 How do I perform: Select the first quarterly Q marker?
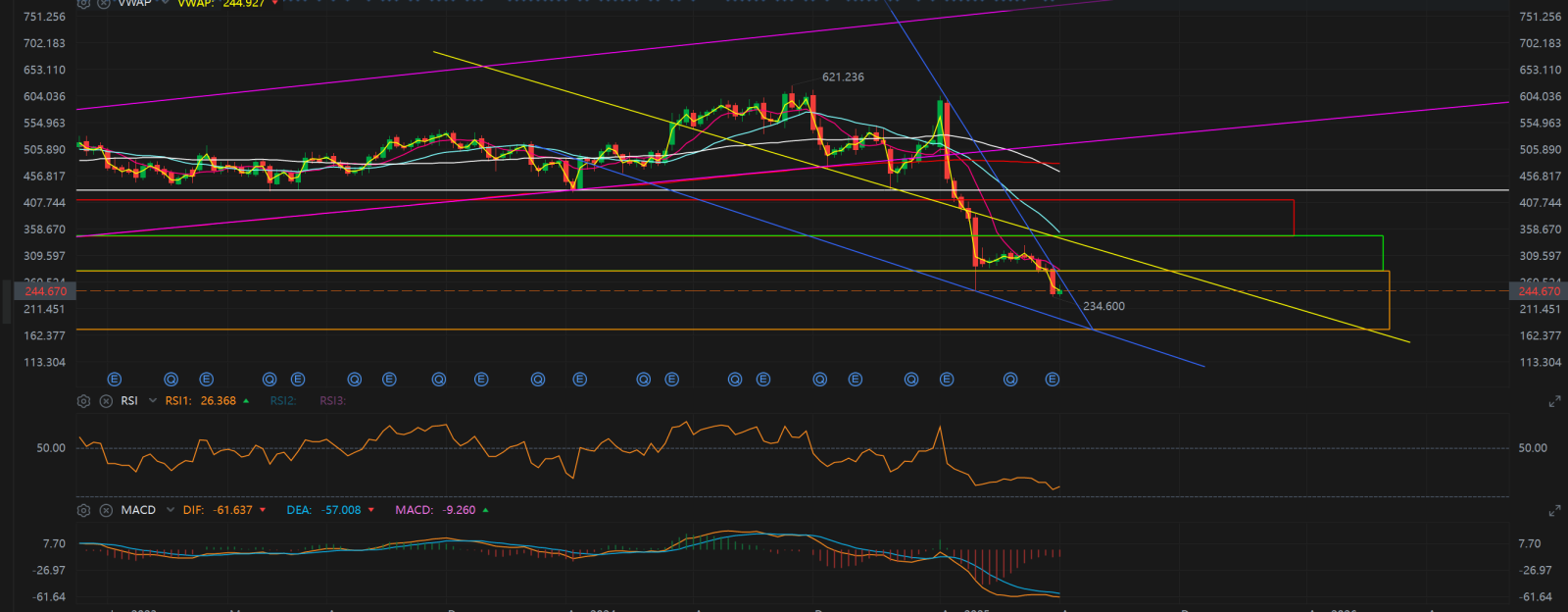171,380
